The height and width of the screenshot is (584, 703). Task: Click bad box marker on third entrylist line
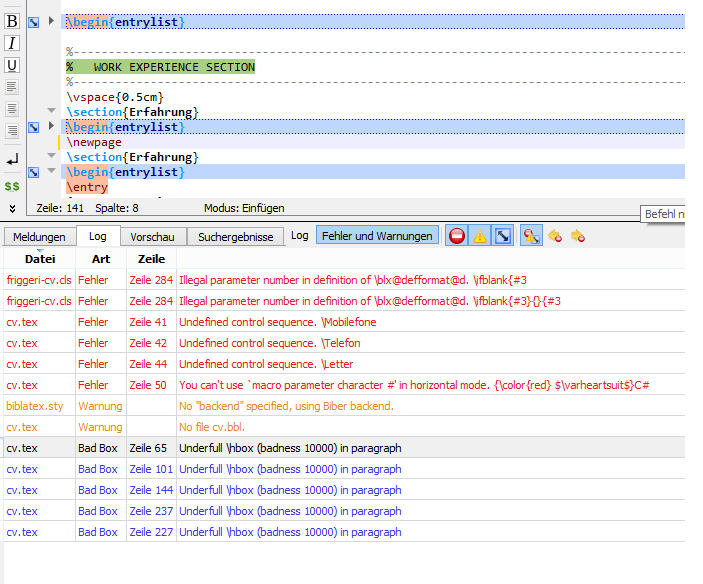tap(34, 173)
